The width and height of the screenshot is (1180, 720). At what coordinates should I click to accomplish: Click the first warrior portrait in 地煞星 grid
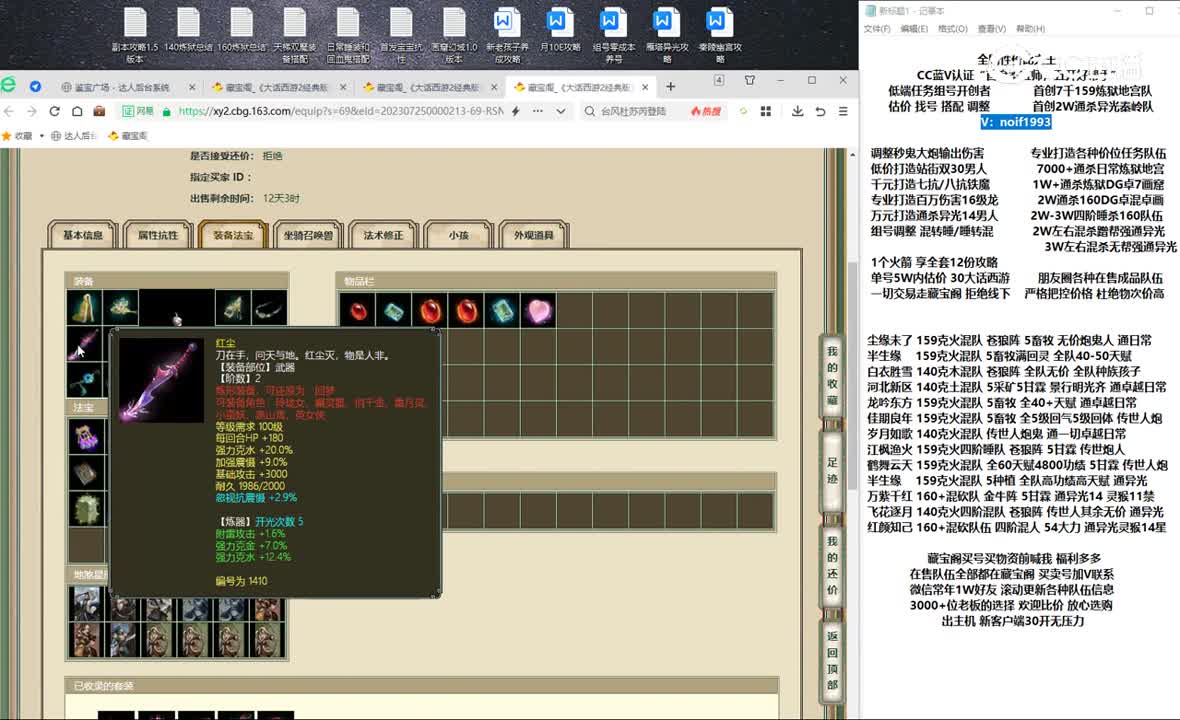coord(85,603)
